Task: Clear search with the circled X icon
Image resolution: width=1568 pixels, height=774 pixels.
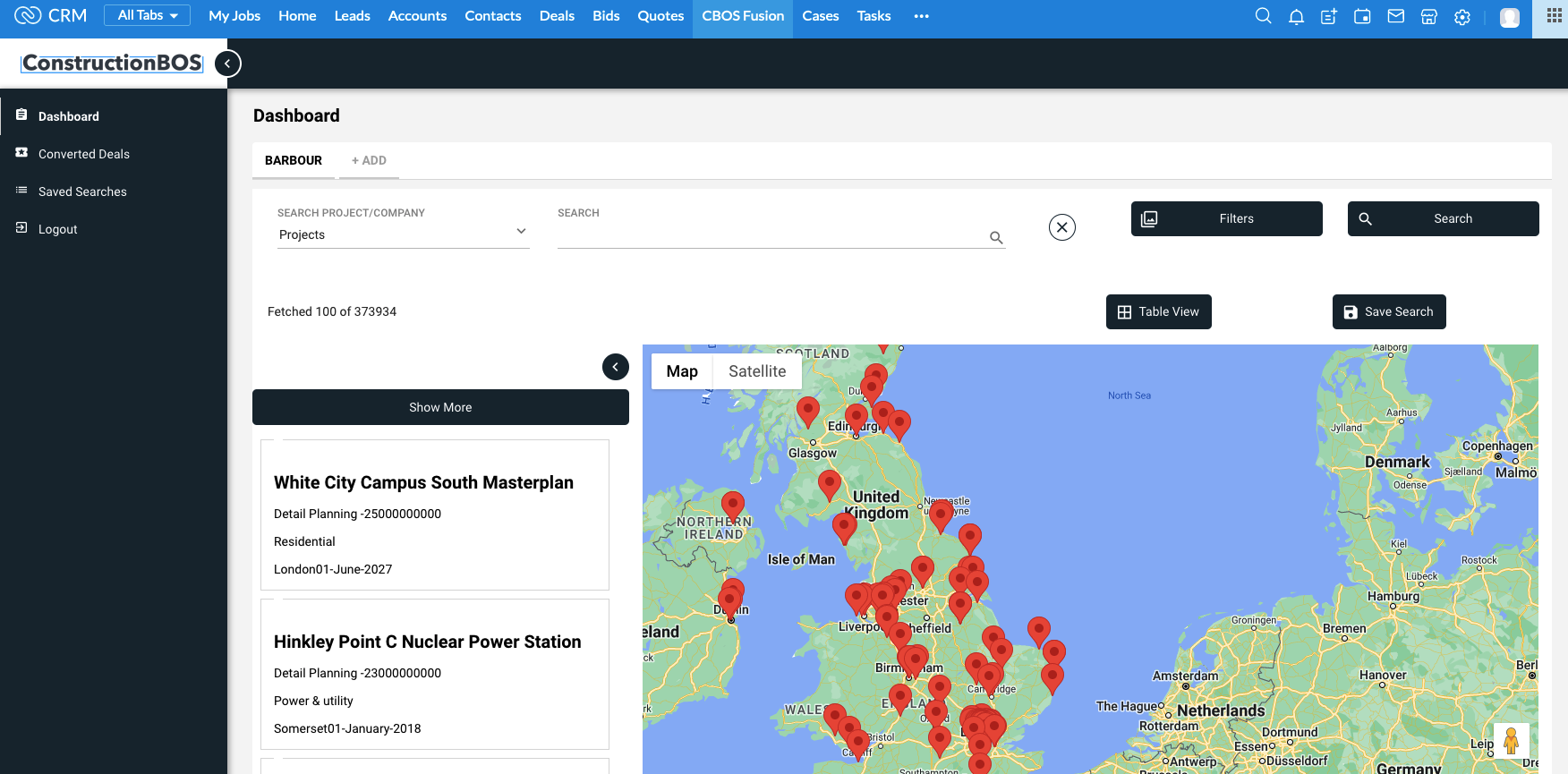Action: point(1061,227)
